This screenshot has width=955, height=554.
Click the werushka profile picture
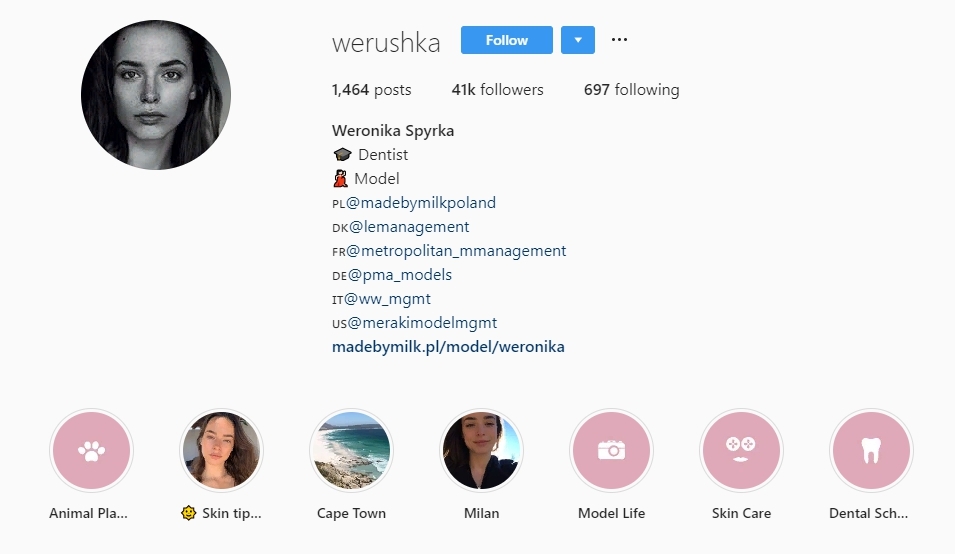coord(156,95)
